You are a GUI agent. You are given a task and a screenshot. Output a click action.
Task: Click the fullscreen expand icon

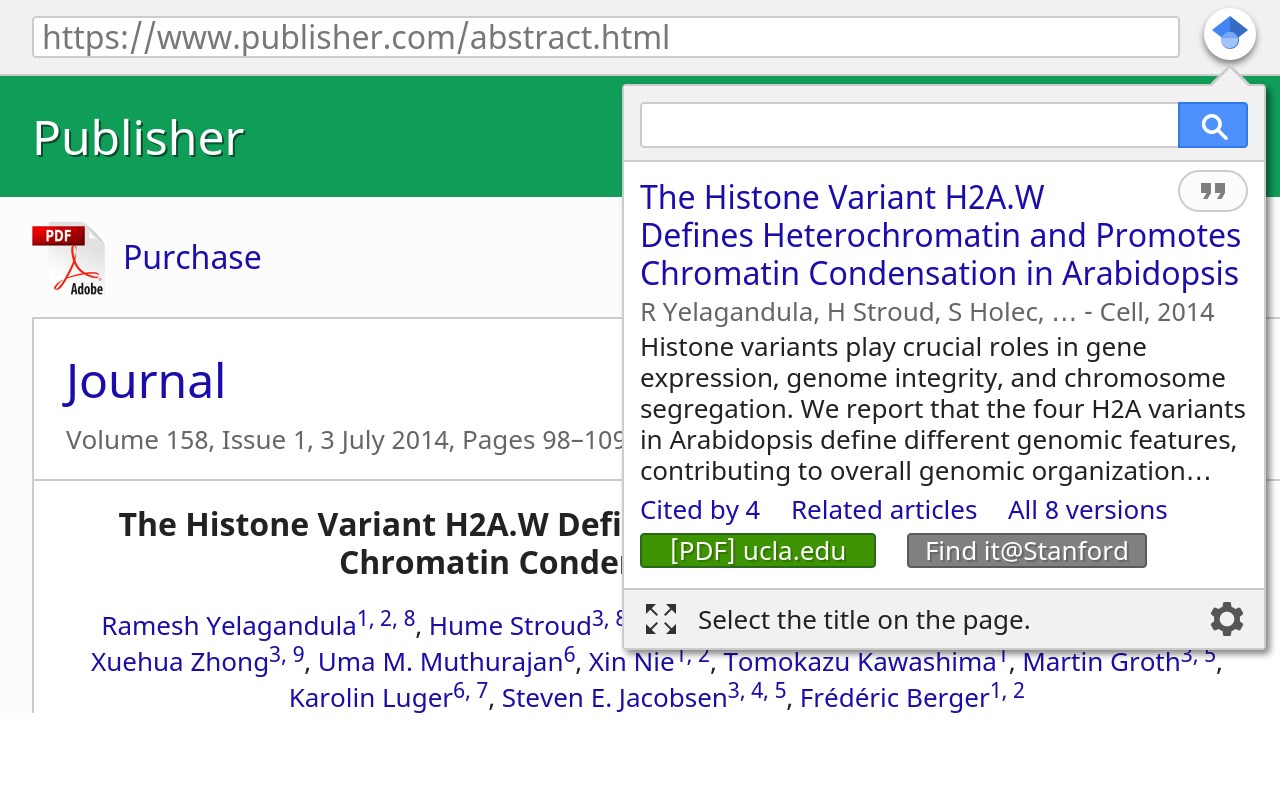661,619
